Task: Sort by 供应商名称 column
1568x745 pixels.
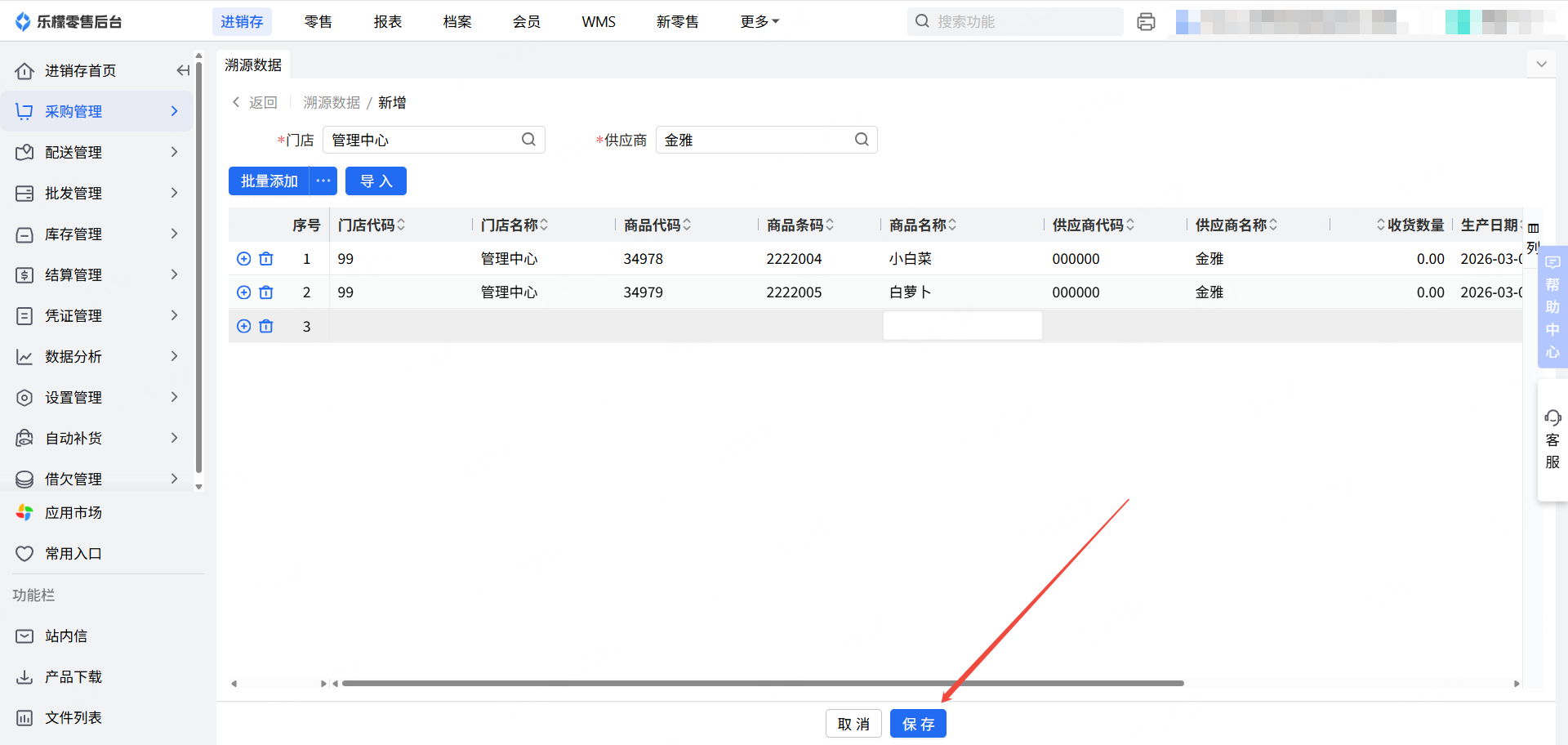Action: pyautogui.click(x=1273, y=225)
